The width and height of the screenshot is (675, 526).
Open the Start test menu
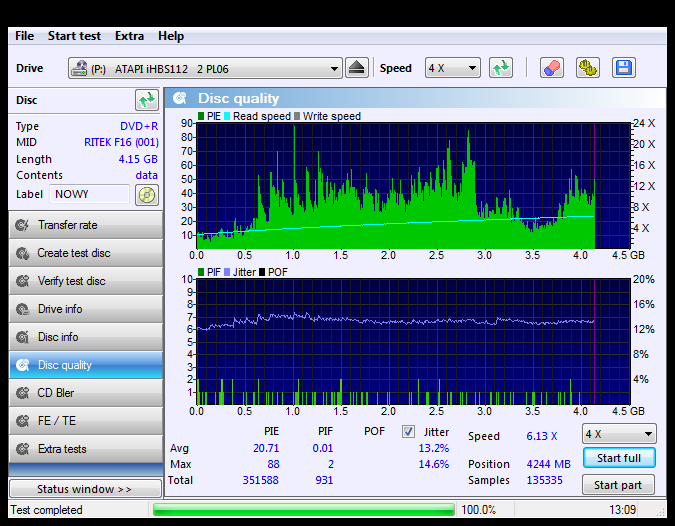tap(74, 36)
